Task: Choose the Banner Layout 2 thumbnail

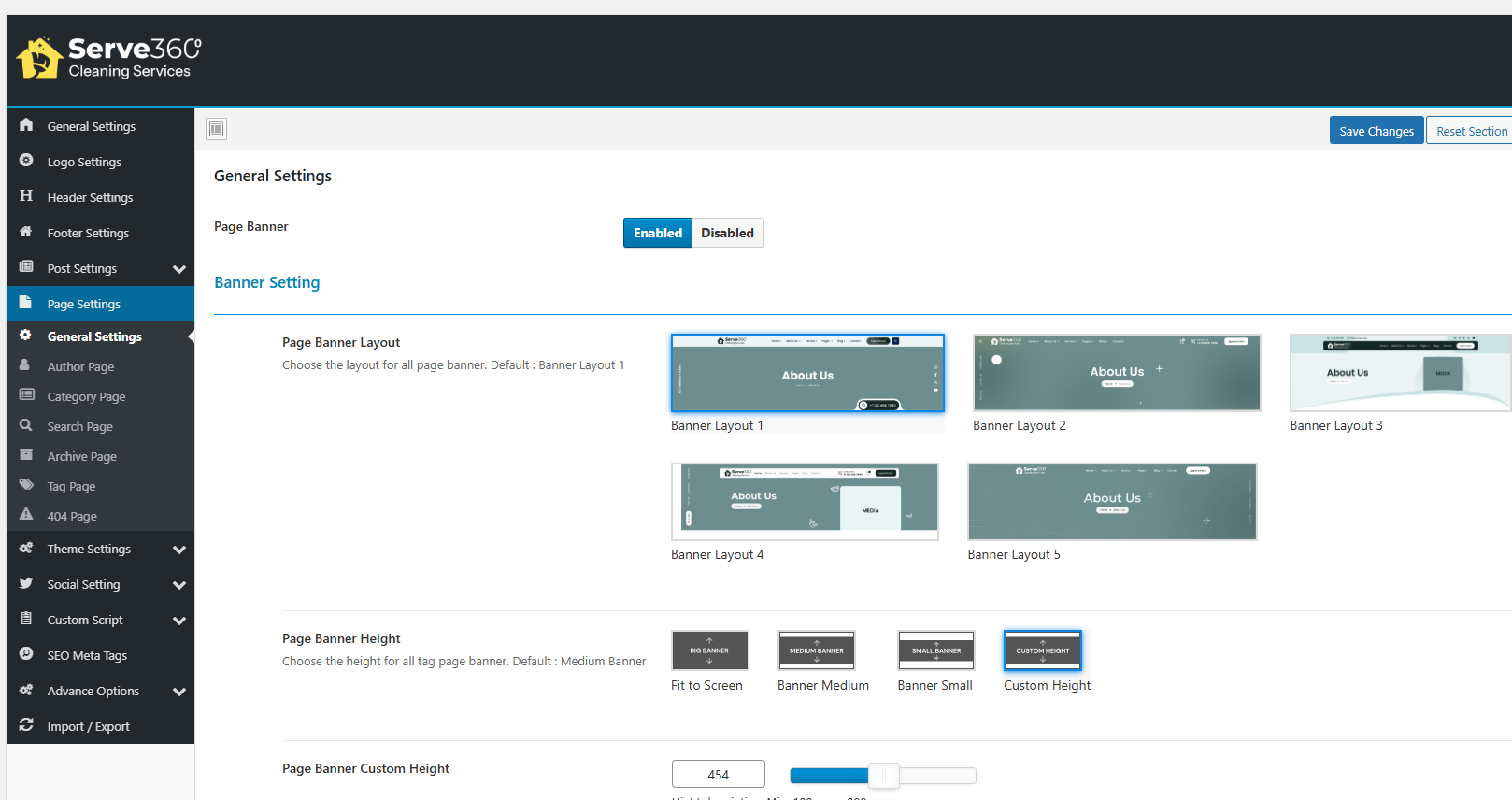Action: (1116, 373)
